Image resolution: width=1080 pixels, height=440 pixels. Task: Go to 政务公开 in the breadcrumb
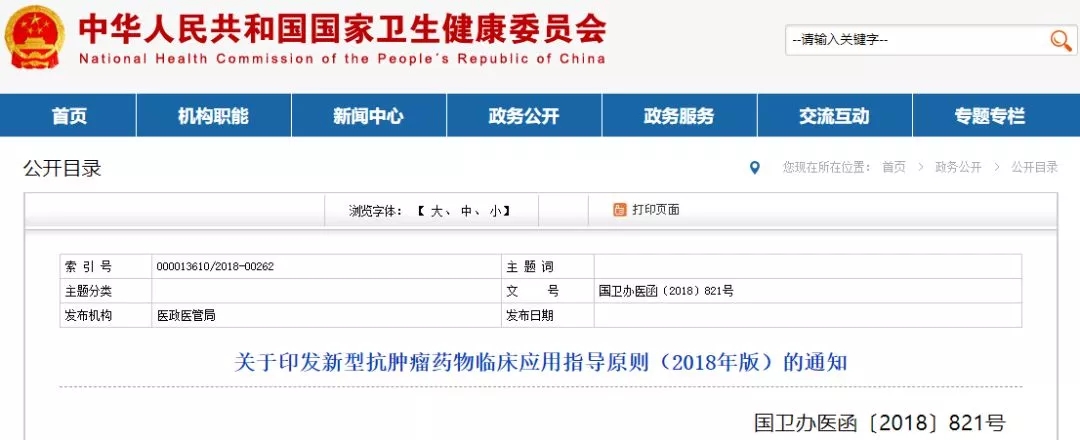point(958,167)
